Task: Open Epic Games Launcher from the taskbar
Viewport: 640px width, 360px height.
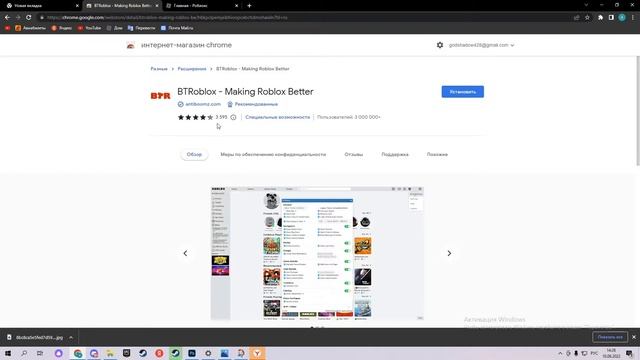Action: [127, 353]
